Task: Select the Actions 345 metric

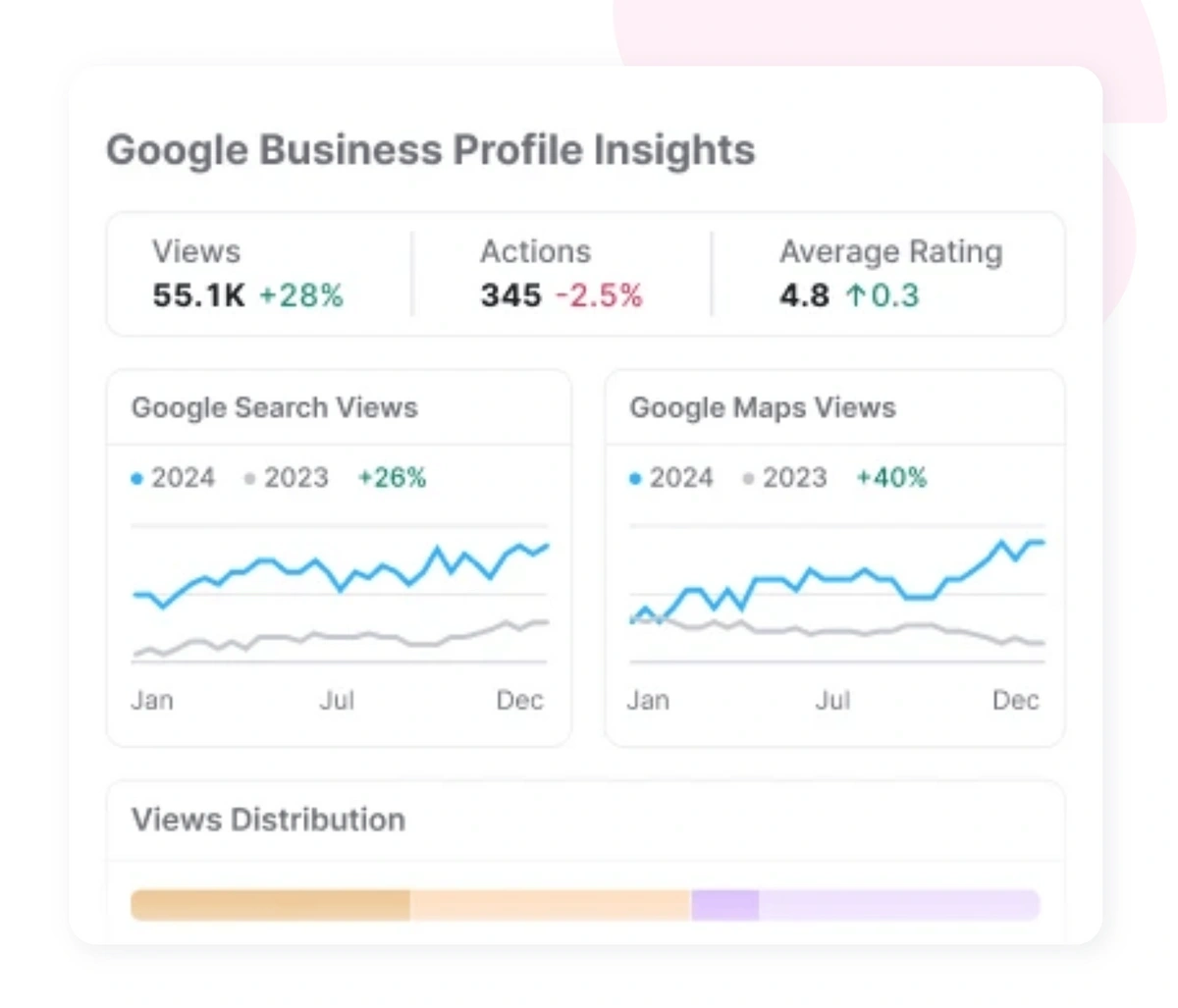Action: pos(510,295)
